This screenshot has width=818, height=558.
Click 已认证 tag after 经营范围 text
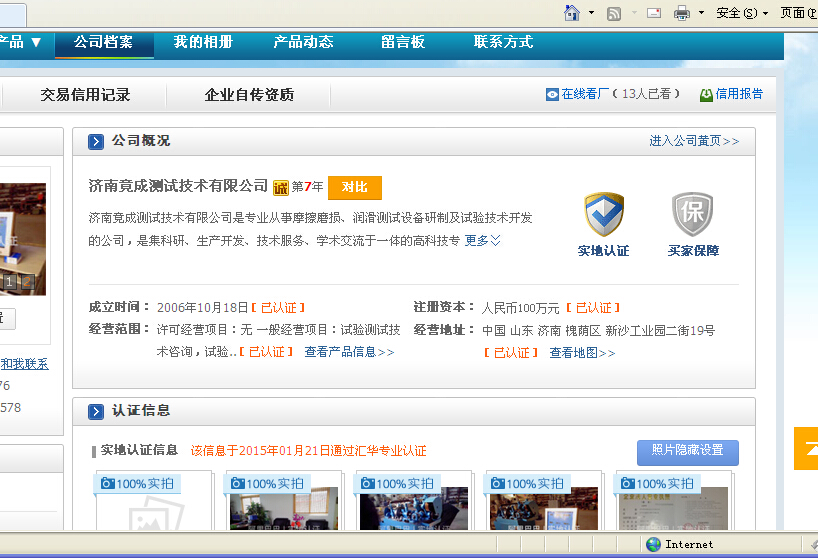pyautogui.click(x=266, y=352)
